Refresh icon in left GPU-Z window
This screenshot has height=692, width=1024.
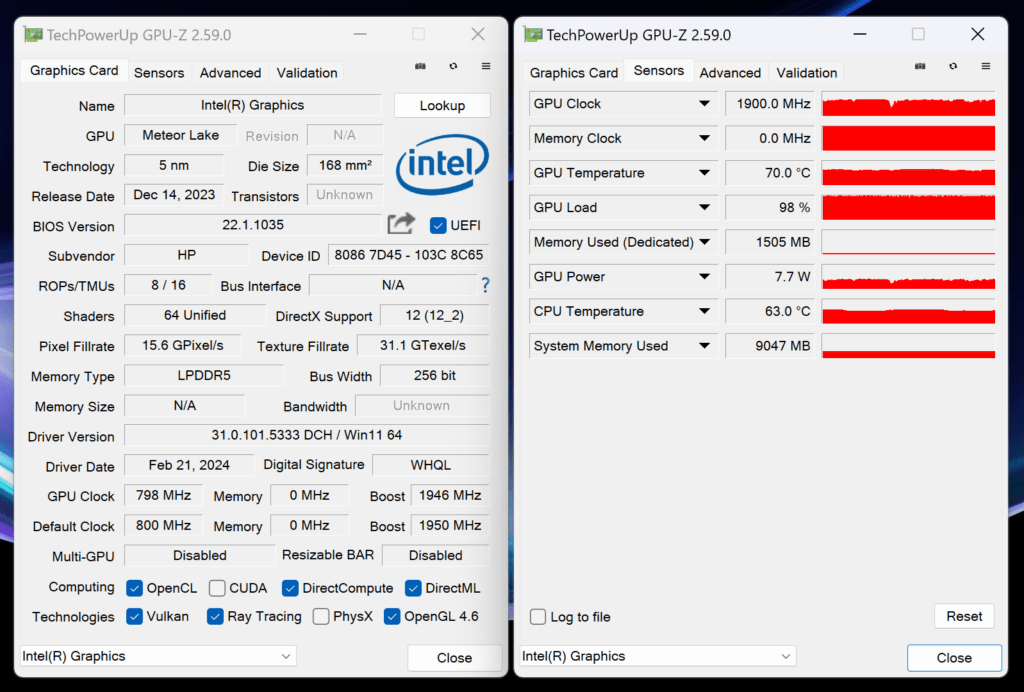tap(453, 66)
